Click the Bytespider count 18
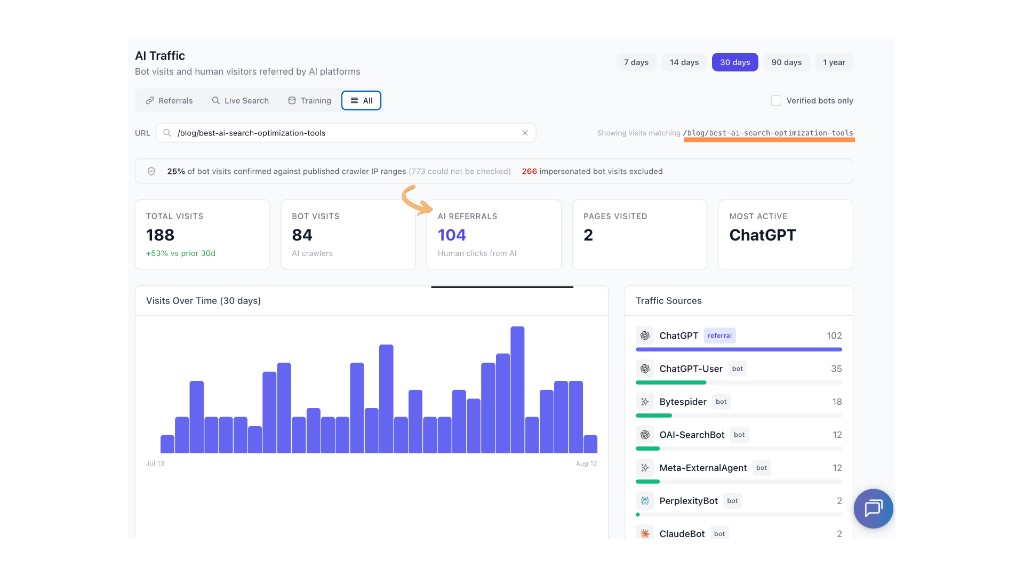 [837, 402]
